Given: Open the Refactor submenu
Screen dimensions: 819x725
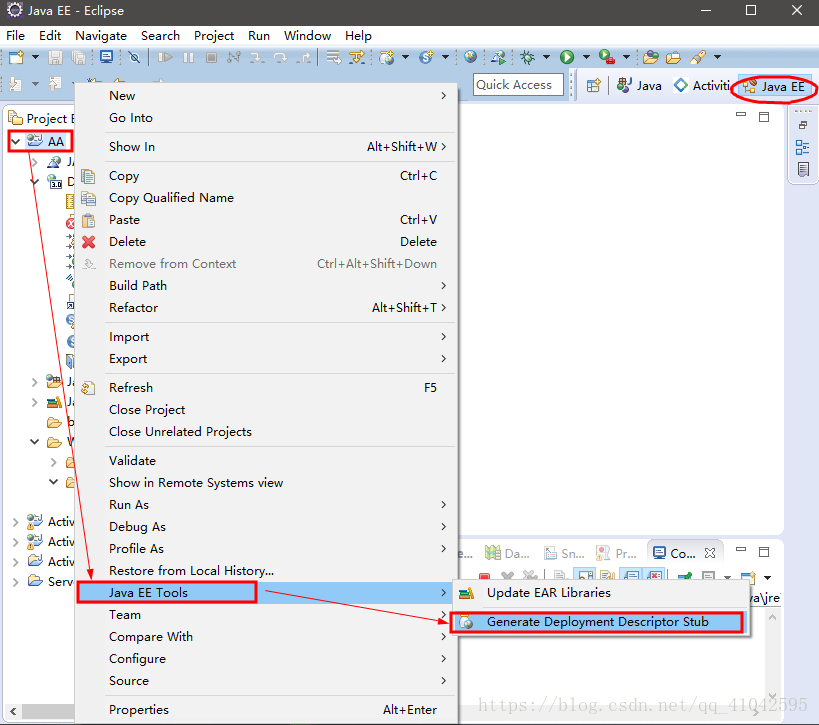Looking at the screenshot, I should pos(266,307).
